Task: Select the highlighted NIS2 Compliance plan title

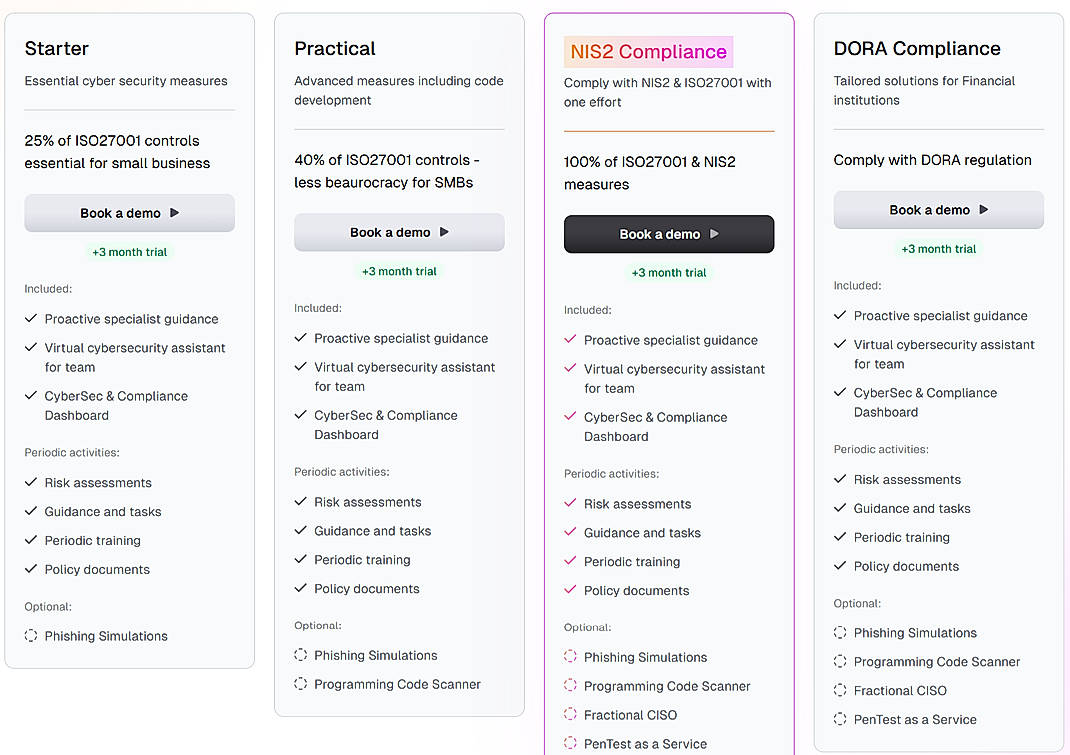Action: [648, 52]
